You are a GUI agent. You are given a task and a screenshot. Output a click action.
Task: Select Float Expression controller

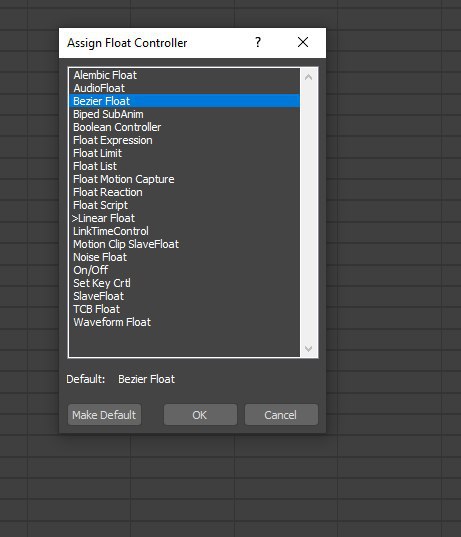tap(184, 140)
